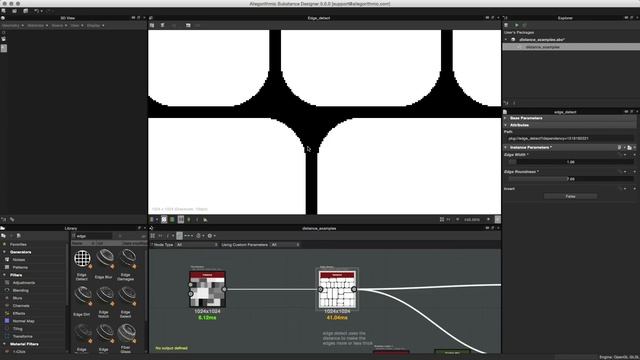The height and width of the screenshot is (360, 640).
Task: Open the View menu in 3D View
Action: pos(77,25)
